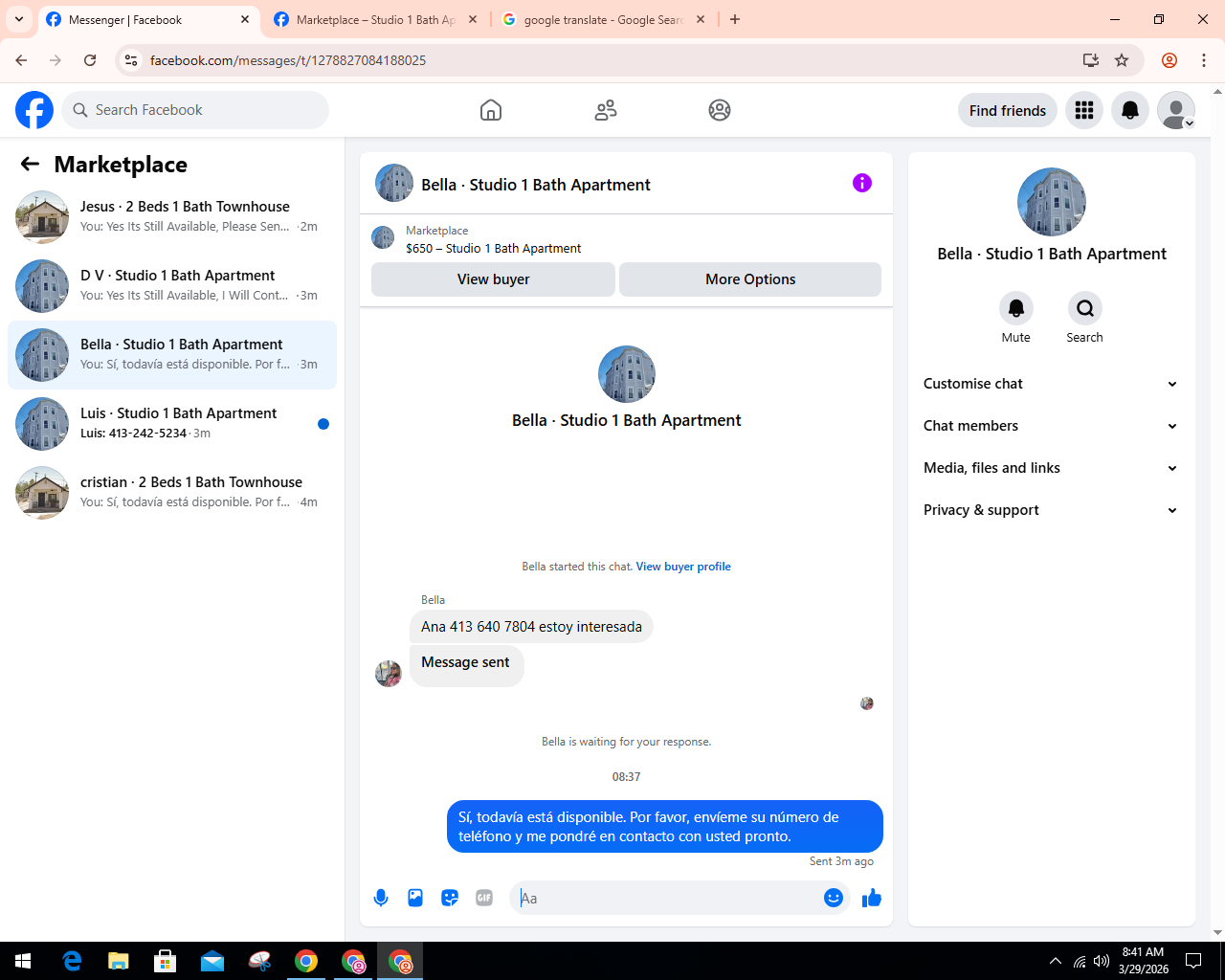
Task: Open the Facebook menu grid icon
Action: click(x=1084, y=110)
